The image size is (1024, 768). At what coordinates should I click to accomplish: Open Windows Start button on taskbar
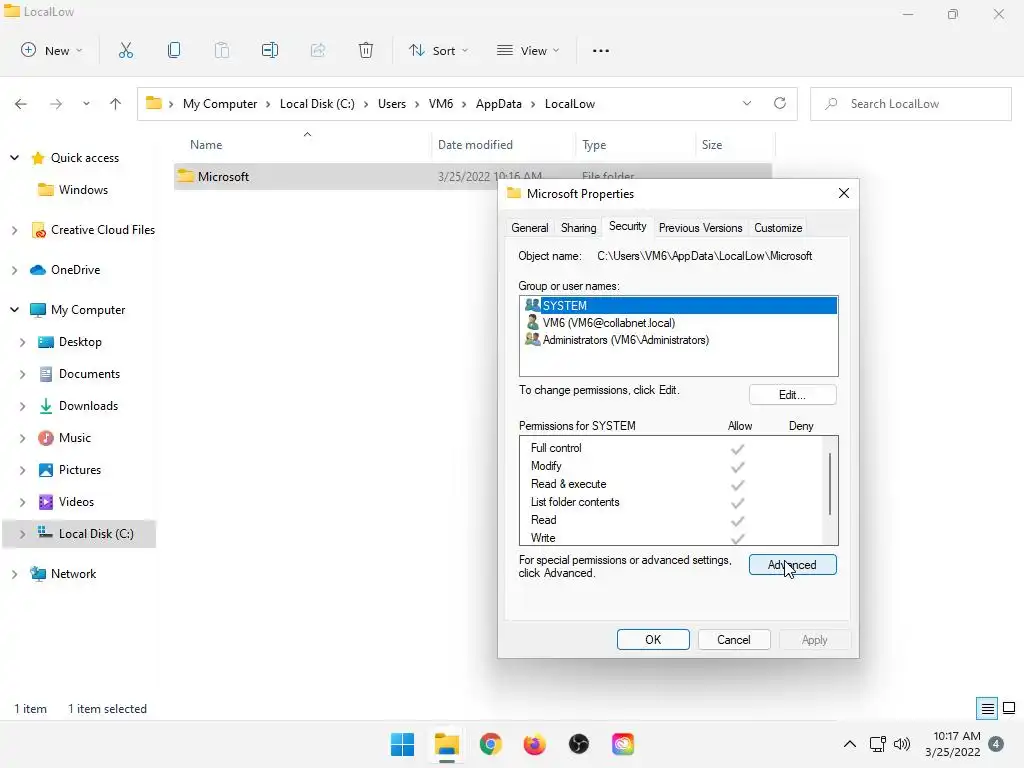coord(402,744)
